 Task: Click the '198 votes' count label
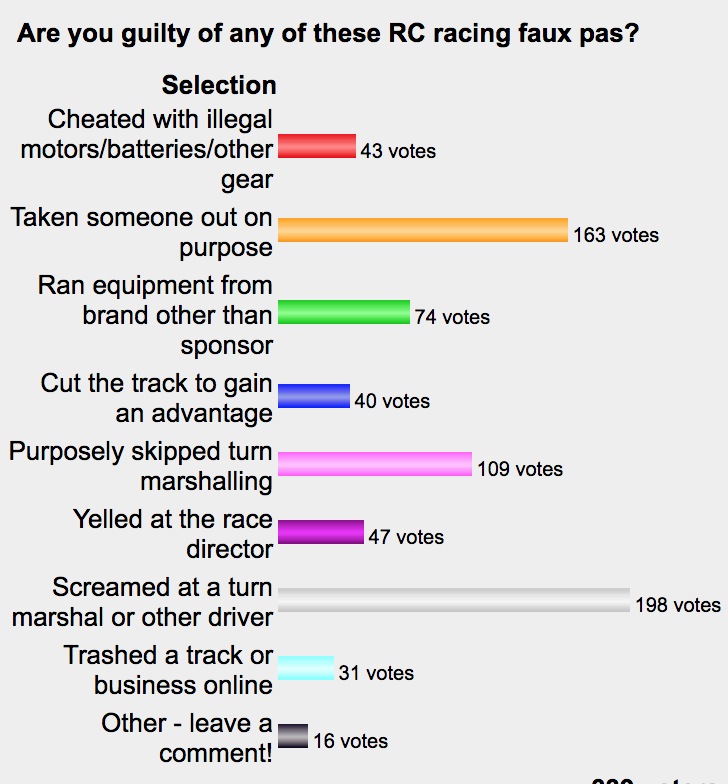(x=678, y=605)
